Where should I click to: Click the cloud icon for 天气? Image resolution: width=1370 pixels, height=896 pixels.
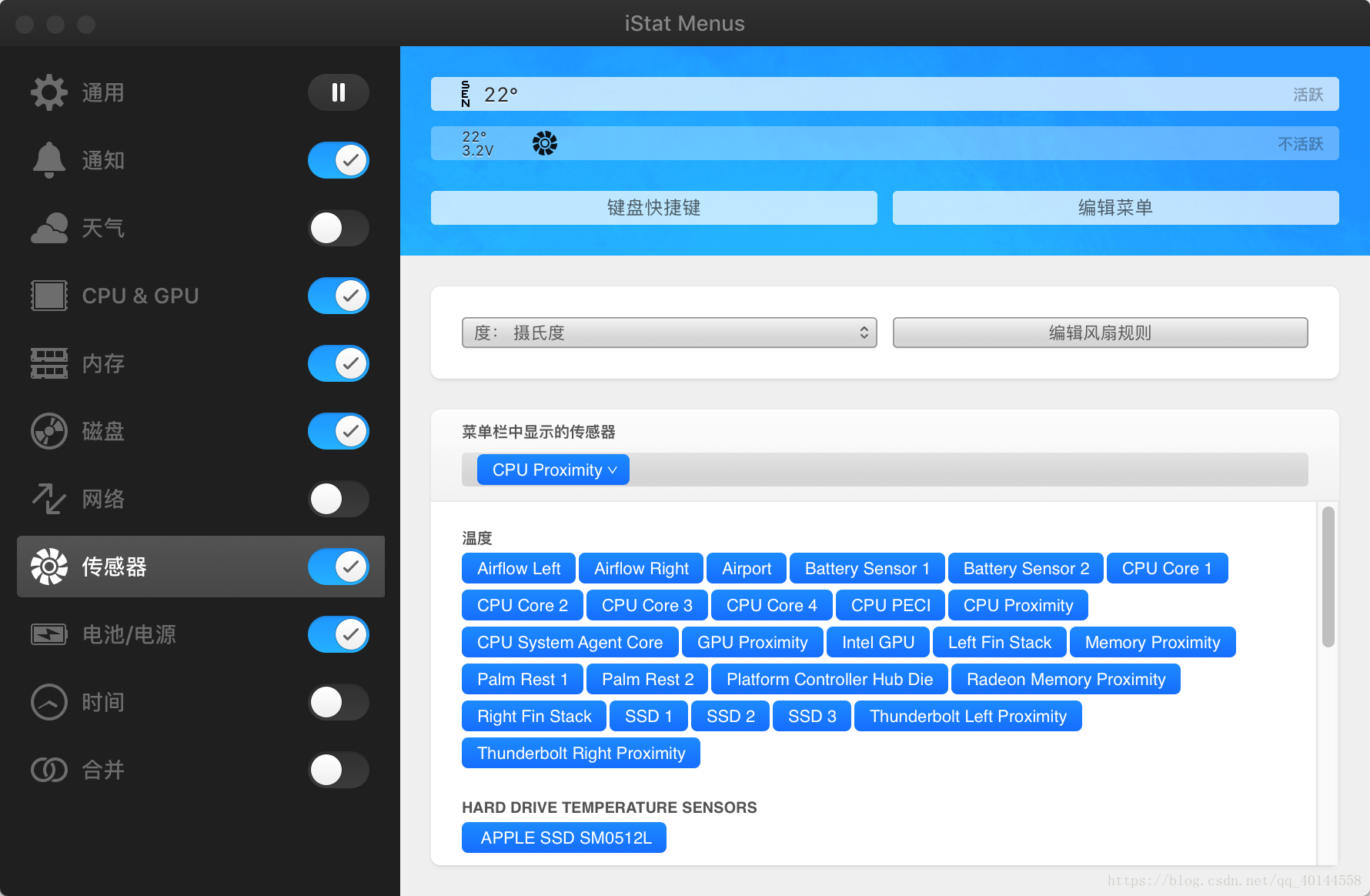coord(49,228)
